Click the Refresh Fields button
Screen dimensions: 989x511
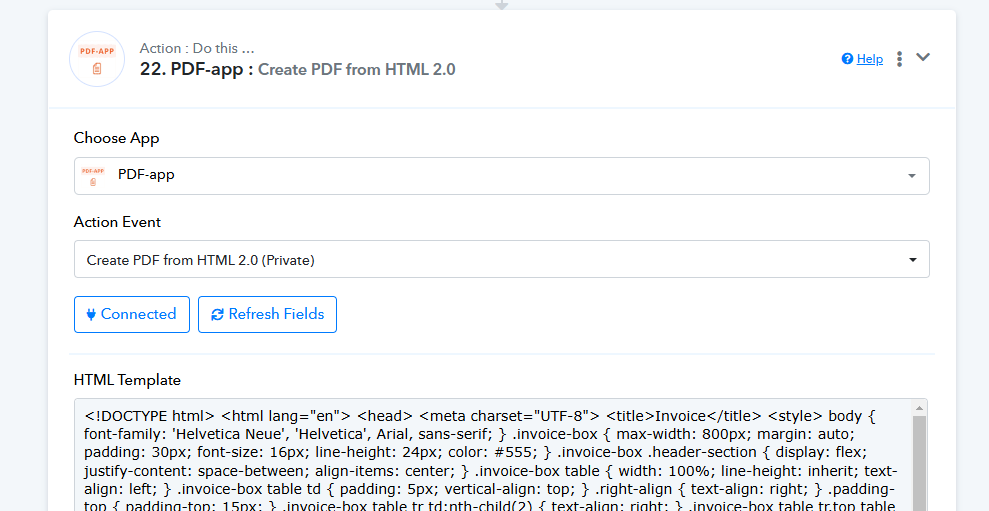(x=267, y=314)
